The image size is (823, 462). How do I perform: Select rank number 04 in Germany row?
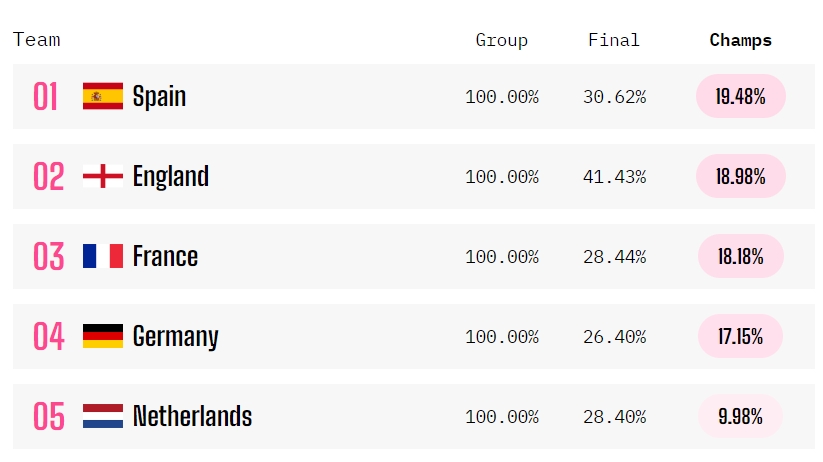[49, 337]
